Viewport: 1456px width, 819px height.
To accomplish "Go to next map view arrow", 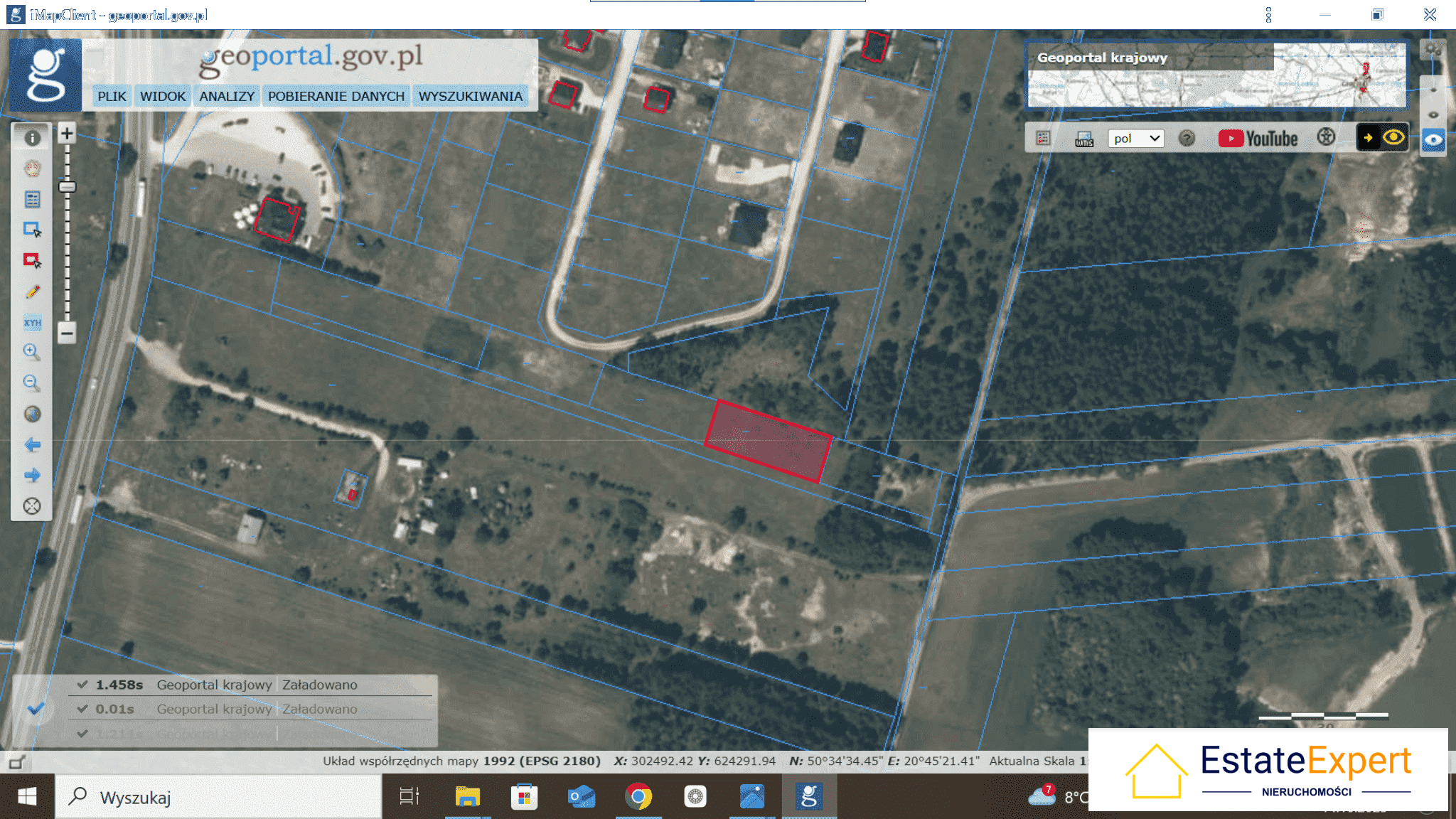I will click(x=32, y=475).
